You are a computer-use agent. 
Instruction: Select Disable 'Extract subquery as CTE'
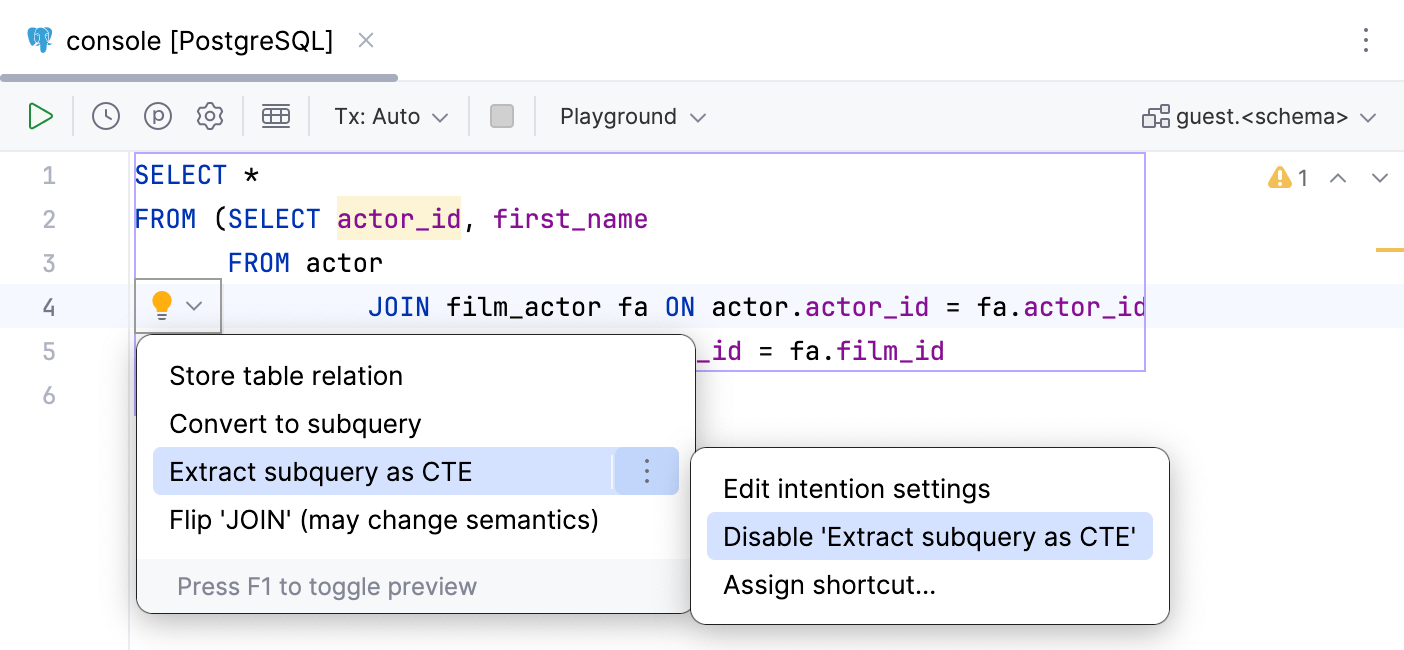(929, 537)
